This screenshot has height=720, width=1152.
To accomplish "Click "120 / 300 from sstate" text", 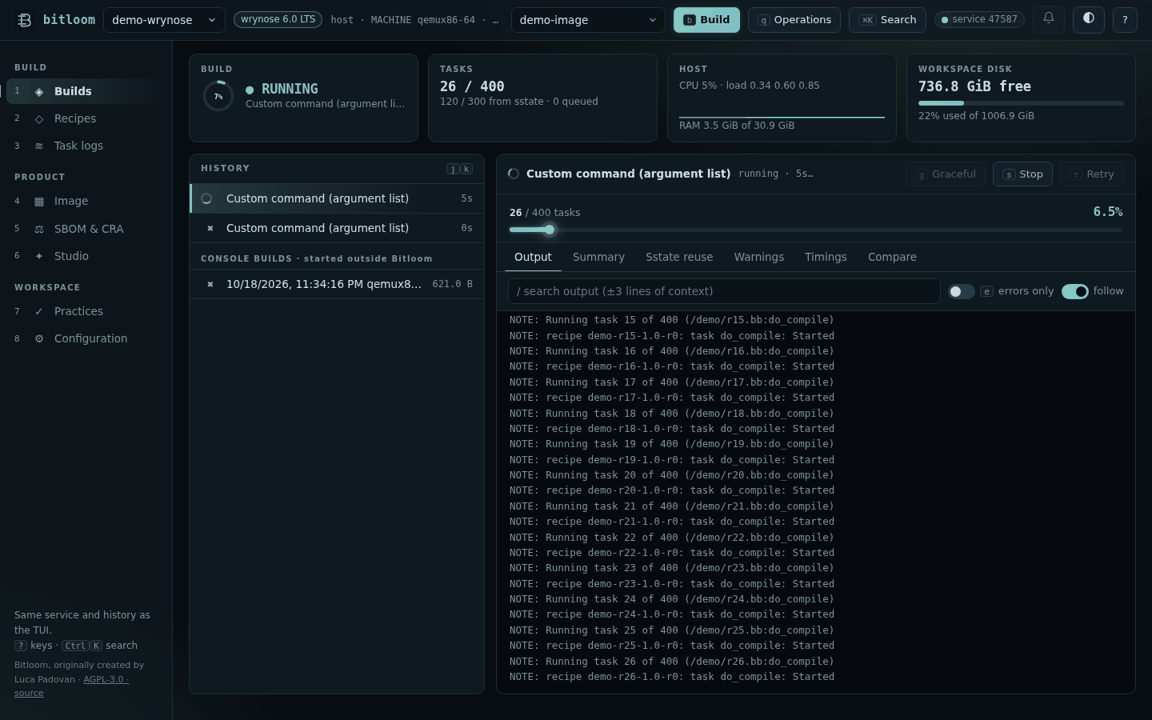I will coord(492,101).
